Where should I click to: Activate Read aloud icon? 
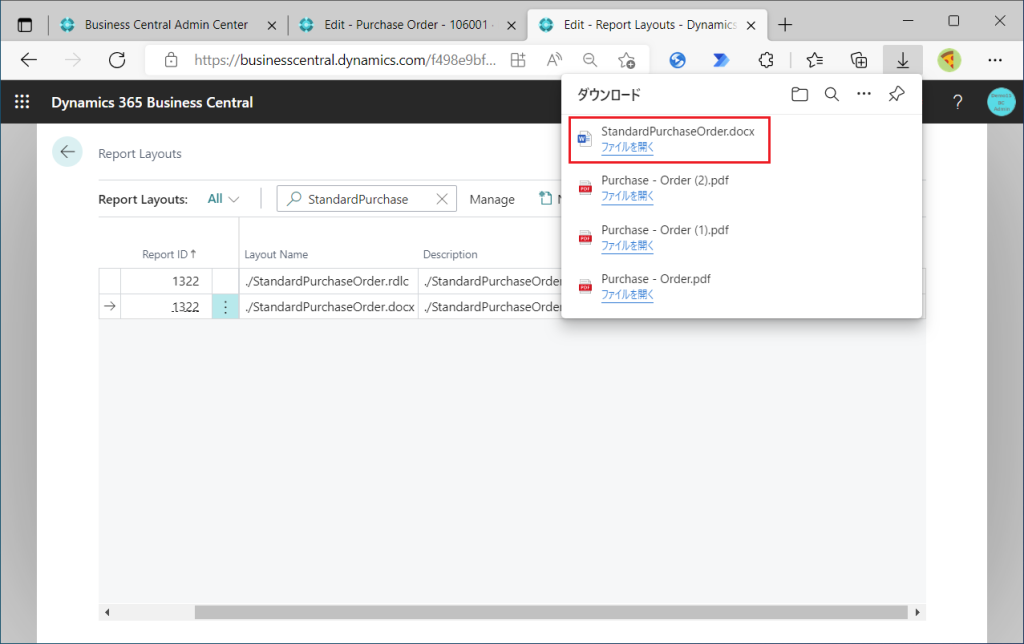554,60
